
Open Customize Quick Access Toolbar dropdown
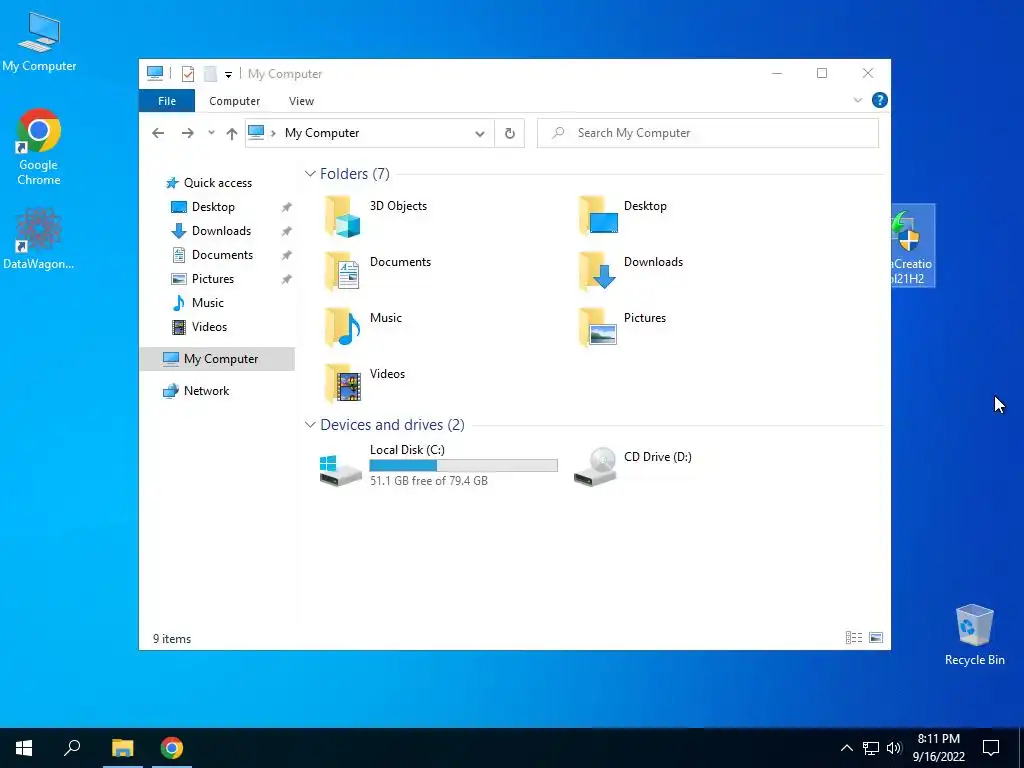tap(229, 74)
